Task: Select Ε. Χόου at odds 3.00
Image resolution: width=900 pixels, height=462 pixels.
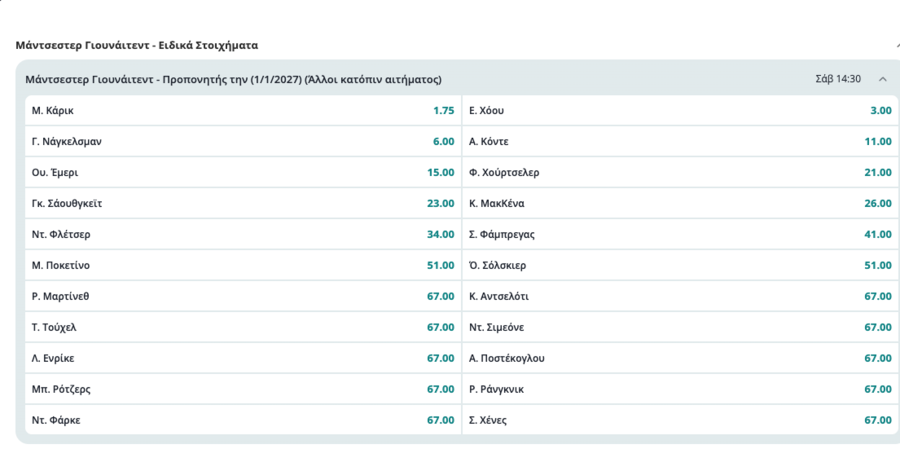Action: click(680, 110)
